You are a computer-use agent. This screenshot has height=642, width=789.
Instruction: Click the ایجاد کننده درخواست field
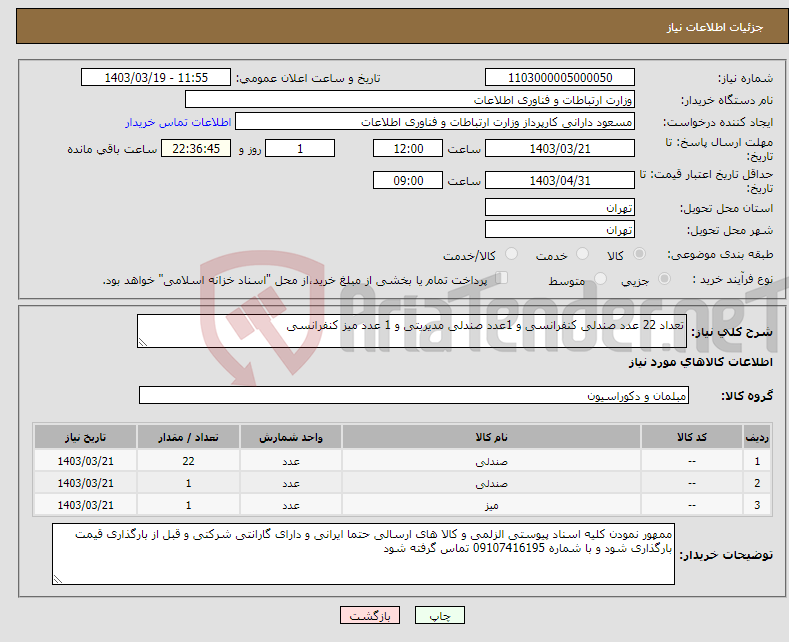[x=435, y=122]
